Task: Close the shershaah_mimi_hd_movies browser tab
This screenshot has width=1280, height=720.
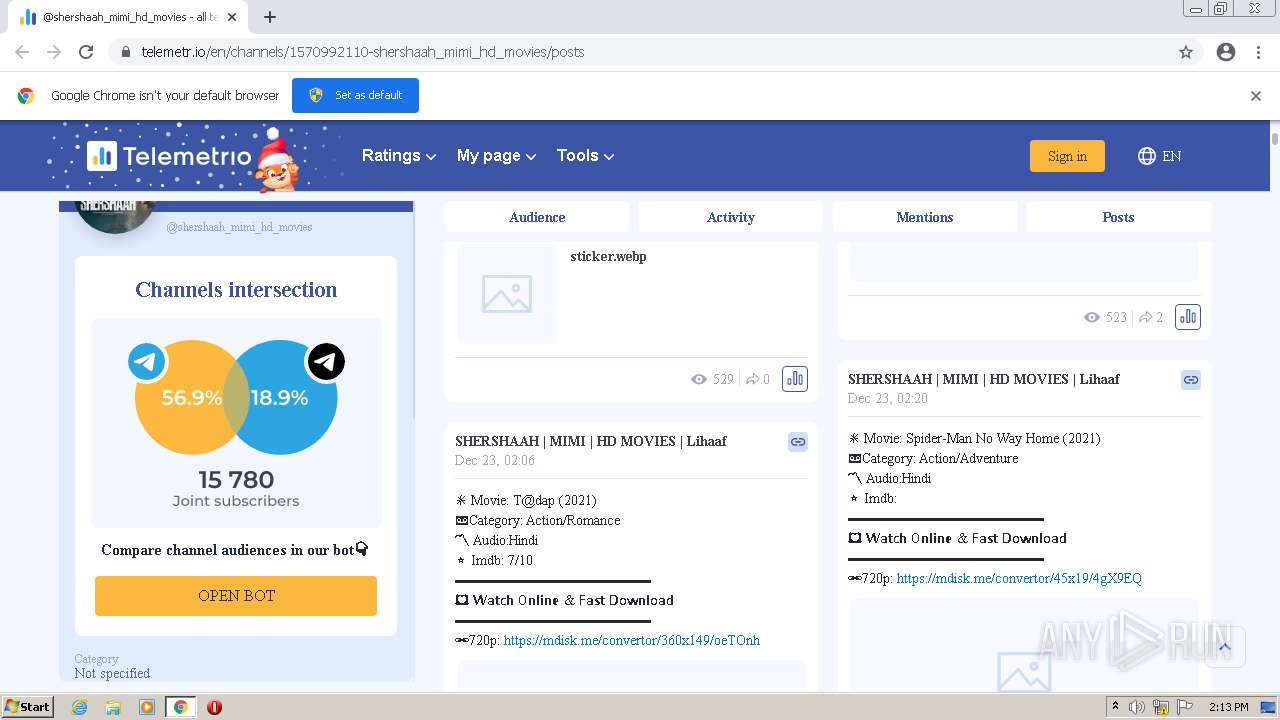Action: coord(232,17)
